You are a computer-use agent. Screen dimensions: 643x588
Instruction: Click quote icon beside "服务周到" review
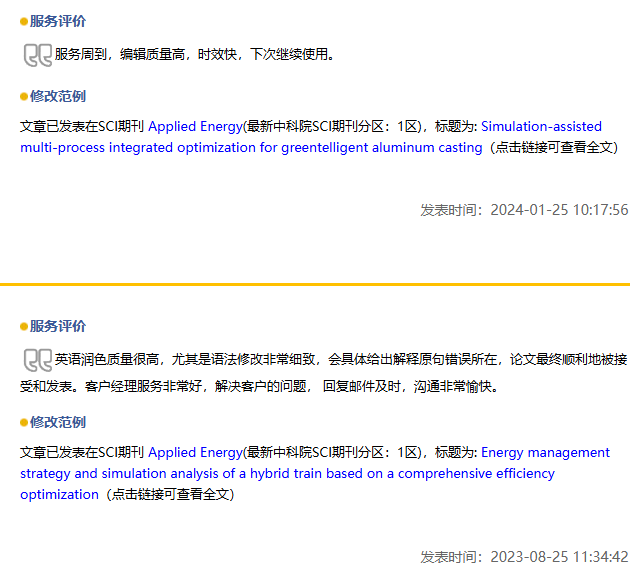point(37,55)
